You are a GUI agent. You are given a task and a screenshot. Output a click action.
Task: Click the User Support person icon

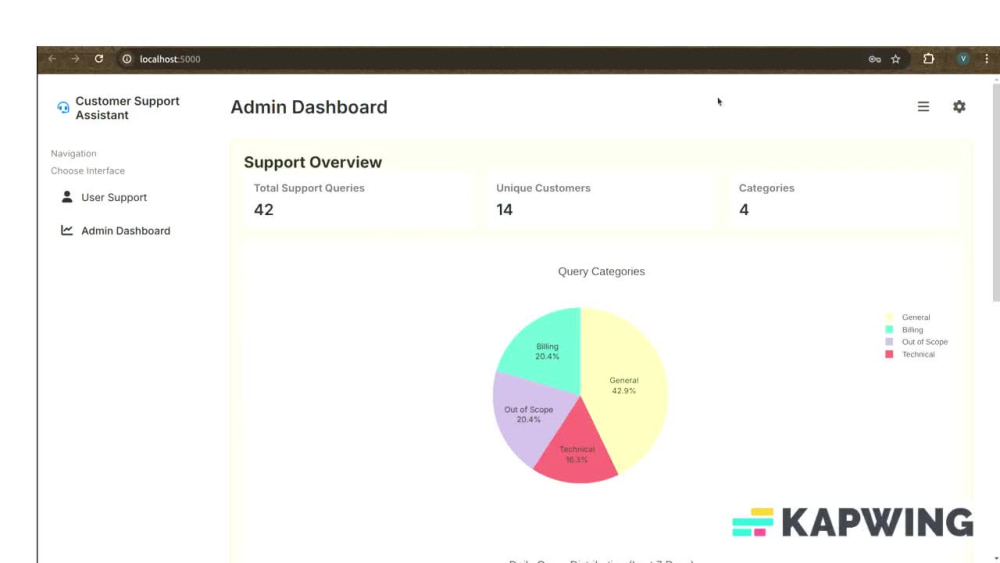point(67,196)
